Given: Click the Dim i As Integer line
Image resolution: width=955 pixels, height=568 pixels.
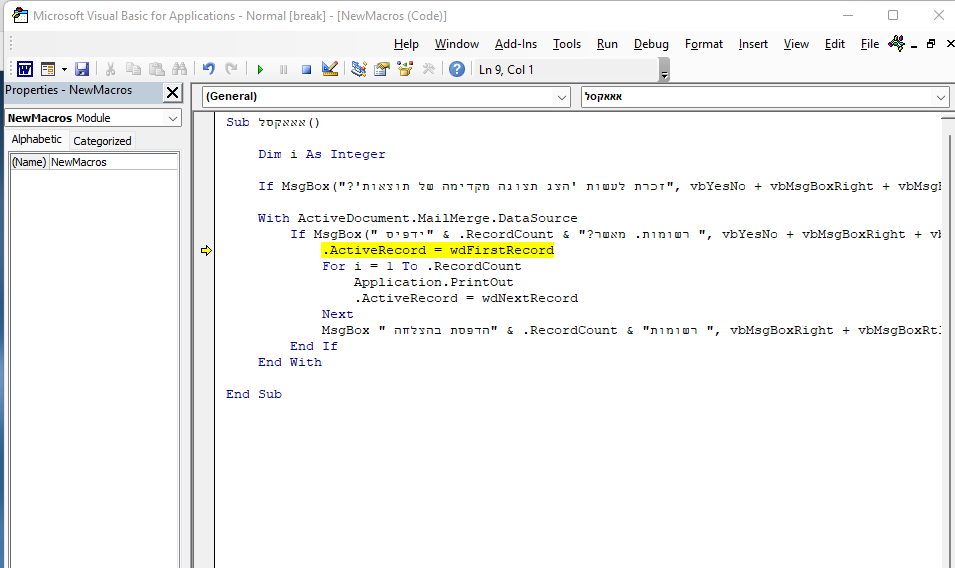Looking at the screenshot, I should click(x=322, y=154).
